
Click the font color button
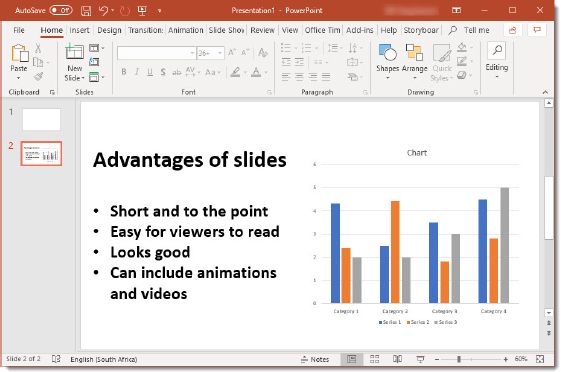(x=256, y=72)
